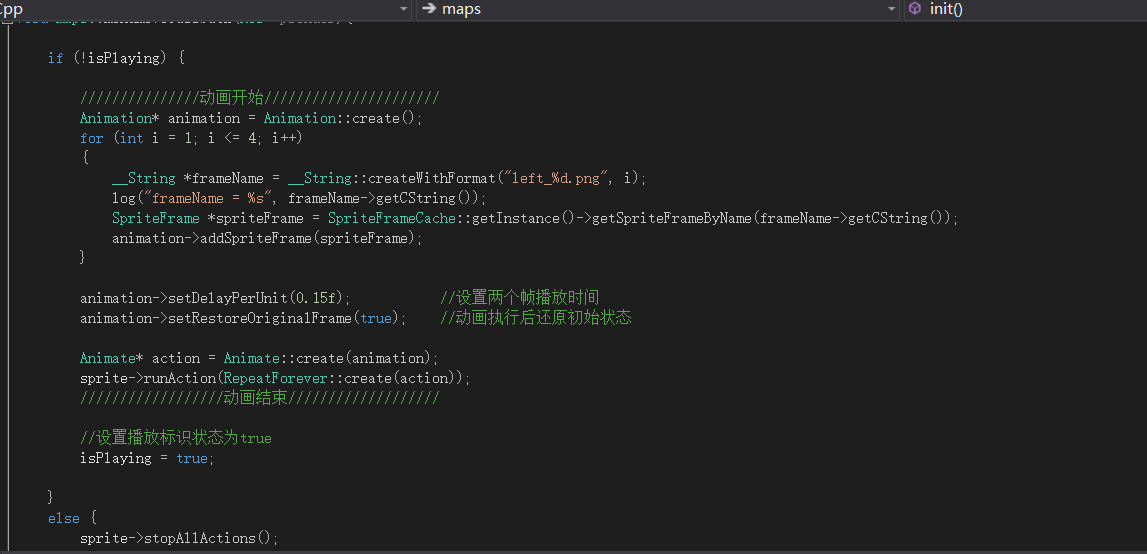Screen dimensions: 1147x554
Task: Click the 'else {' line
Action: pyautogui.click(x=72, y=518)
